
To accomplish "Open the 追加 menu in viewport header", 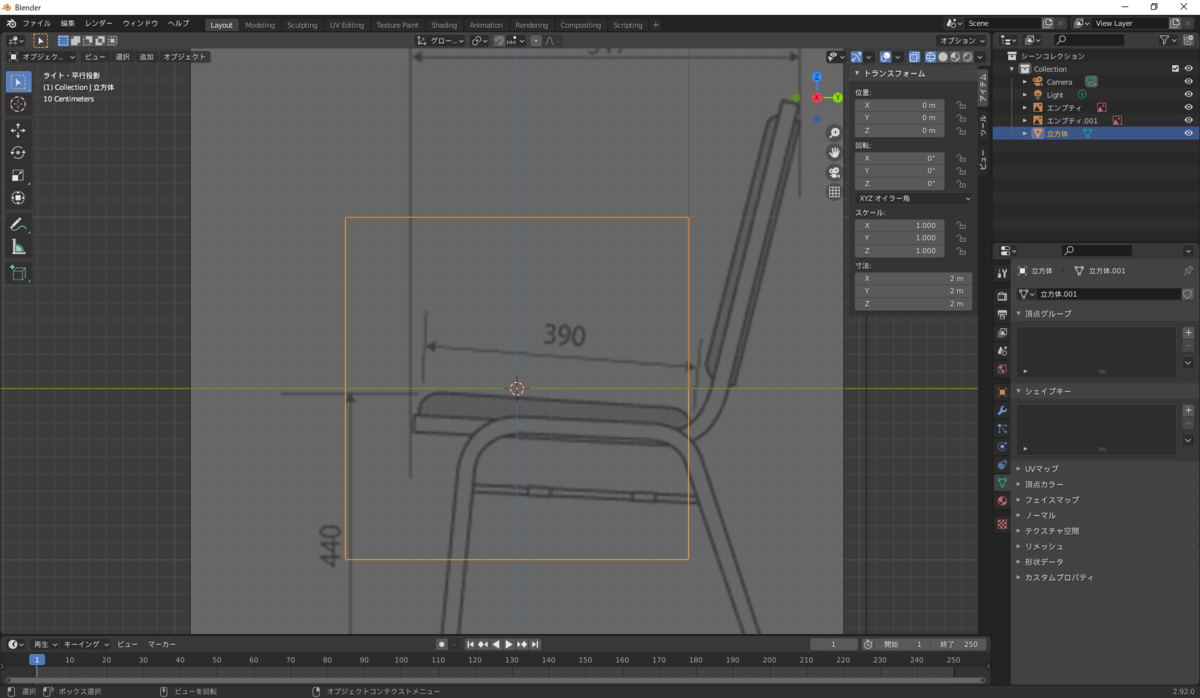I will [x=147, y=57].
